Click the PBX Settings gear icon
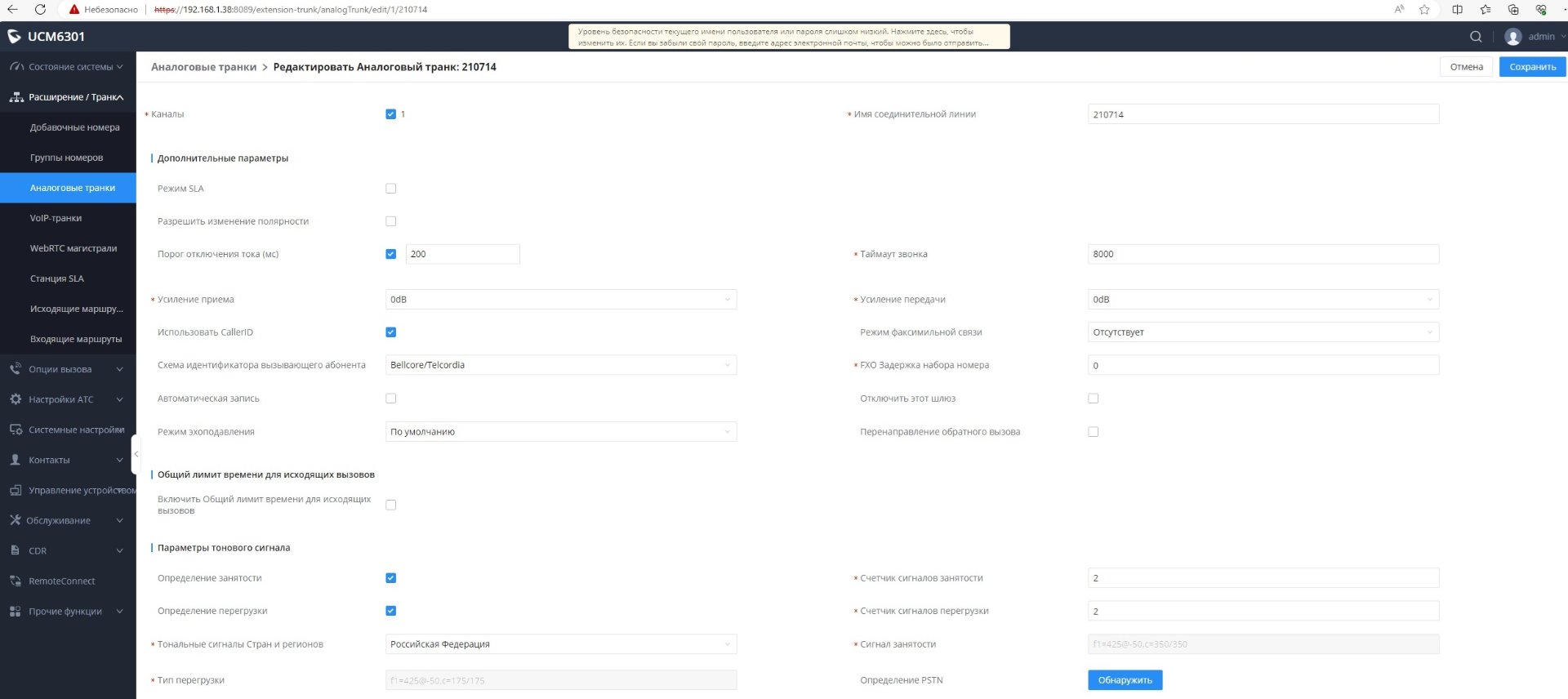This screenshot has width=1568, height=699. pyautogui.click(x=16, y=399)
